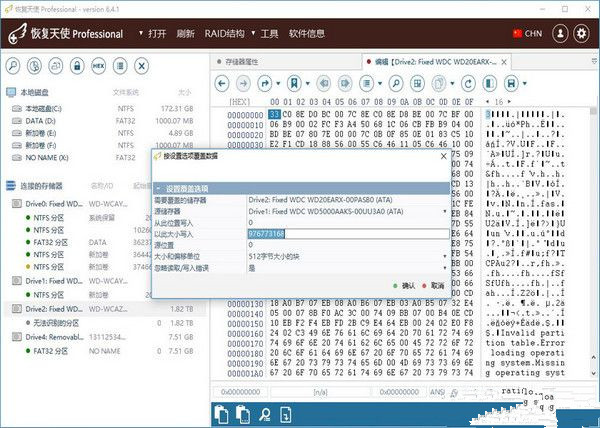Click the magnifier find icon in hex toolbar
The height and width of the screenshot is (428, 600).
click(396, 83)
